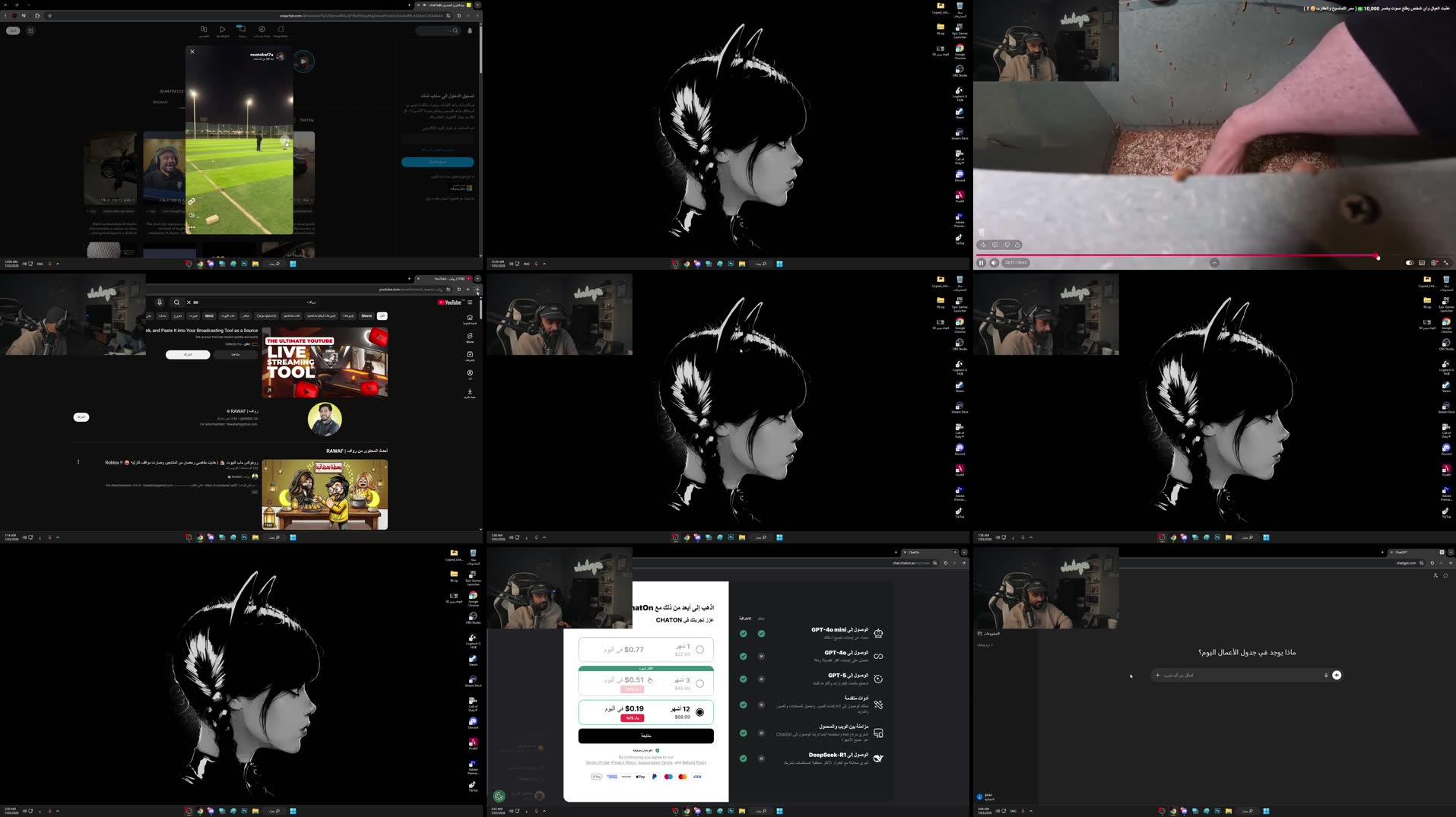Open OBS Studio from the desktop
Screen dimensions: 1456x817
tap(960, 70)
